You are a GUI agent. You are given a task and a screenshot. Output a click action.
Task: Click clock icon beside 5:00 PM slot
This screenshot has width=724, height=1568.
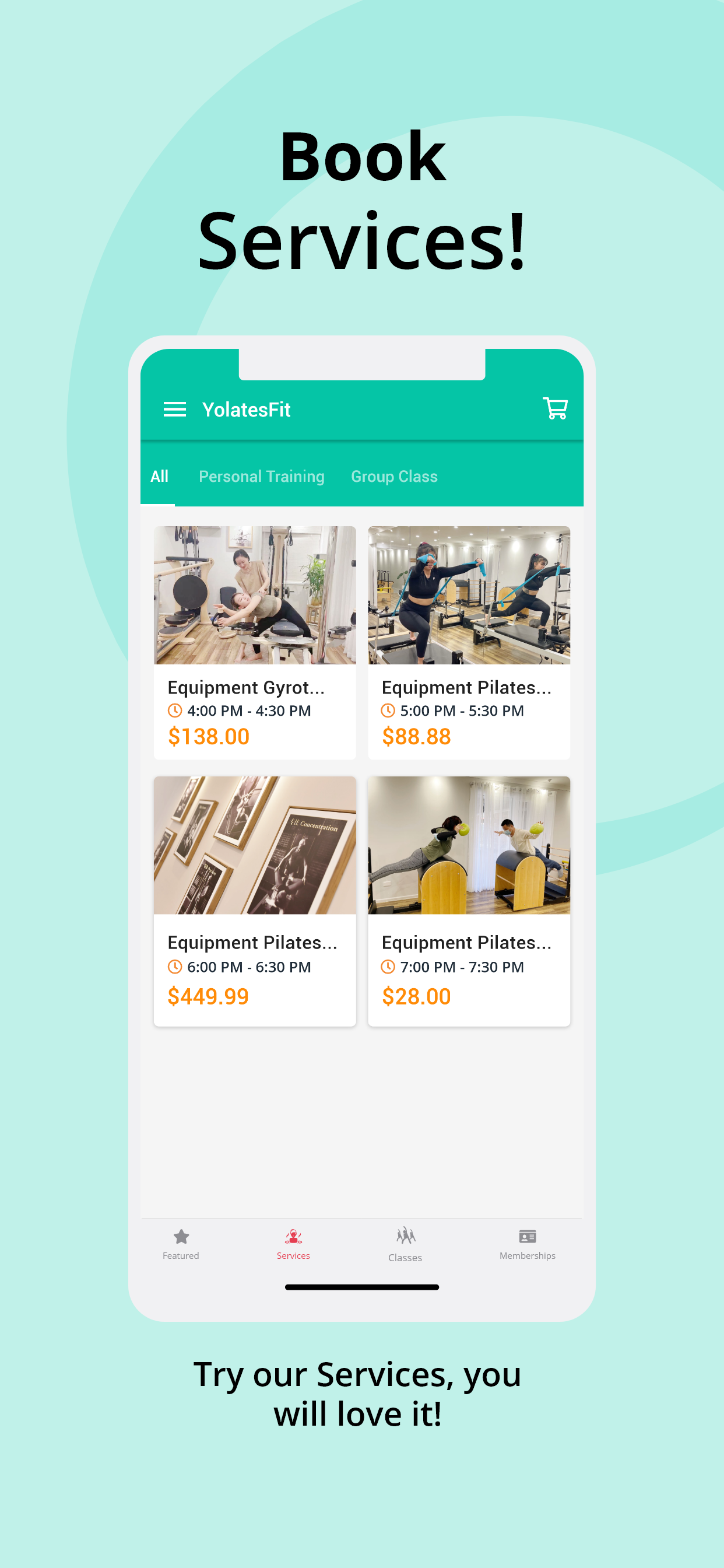coord(388,710)
